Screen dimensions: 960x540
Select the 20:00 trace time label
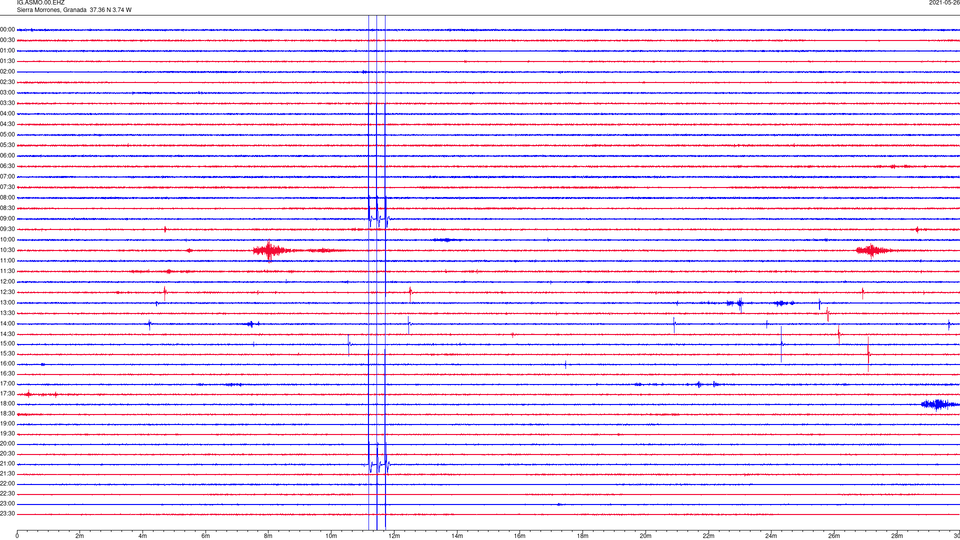pos(7,444)
